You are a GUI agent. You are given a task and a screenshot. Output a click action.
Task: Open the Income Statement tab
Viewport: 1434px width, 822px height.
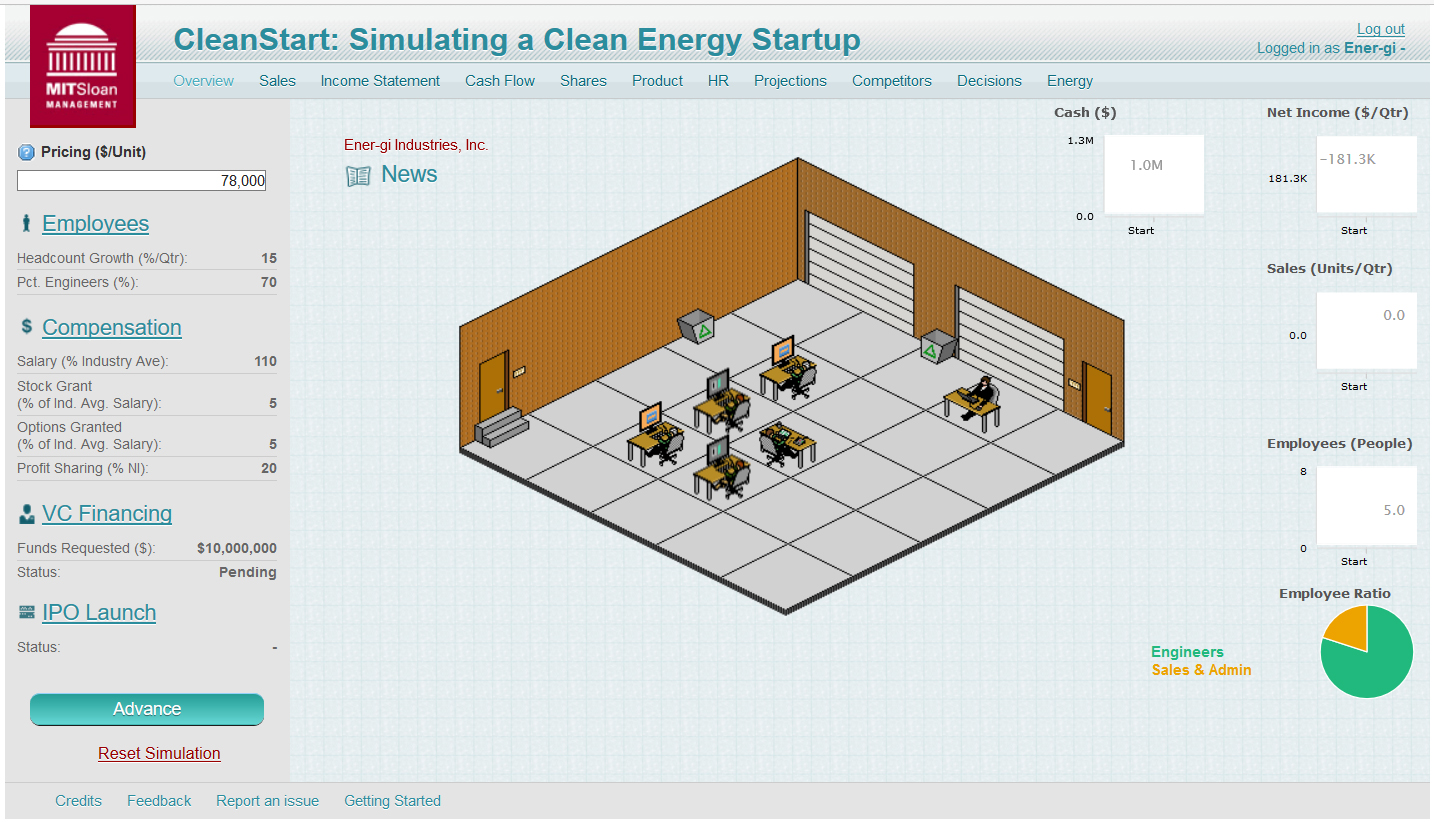[x=380, y=81]
